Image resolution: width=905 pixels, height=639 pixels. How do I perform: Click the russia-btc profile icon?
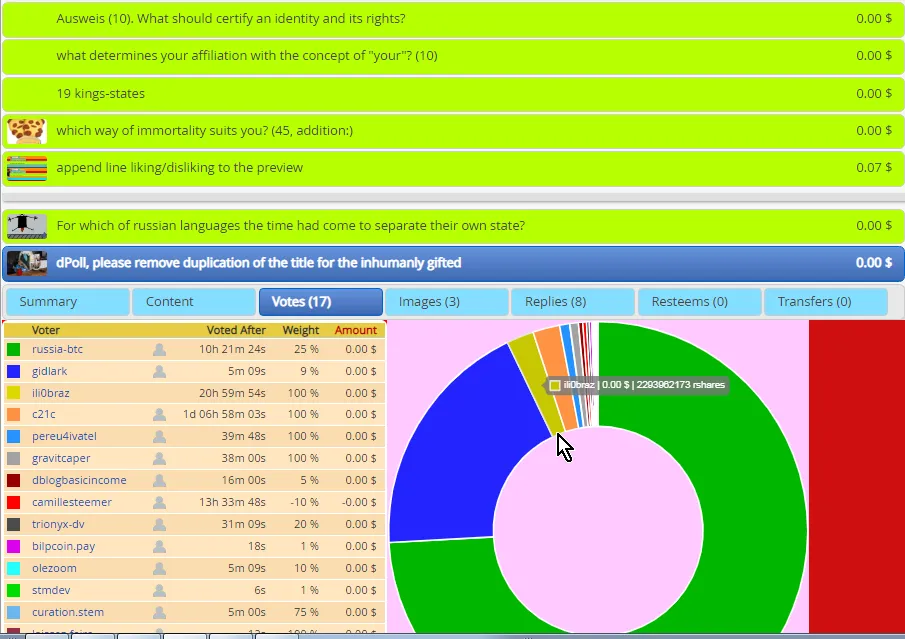coord(159,349)
